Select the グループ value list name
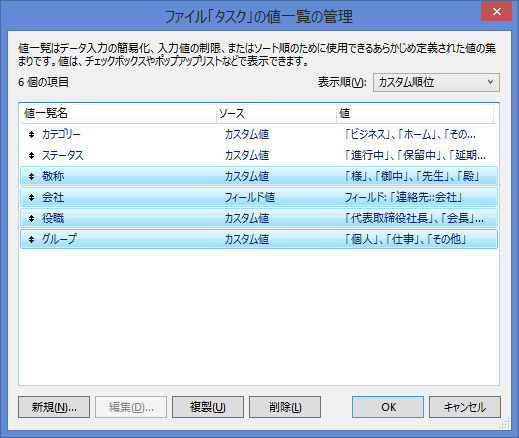The height and width of the screenshot is (438, 519). click(59, 239)
